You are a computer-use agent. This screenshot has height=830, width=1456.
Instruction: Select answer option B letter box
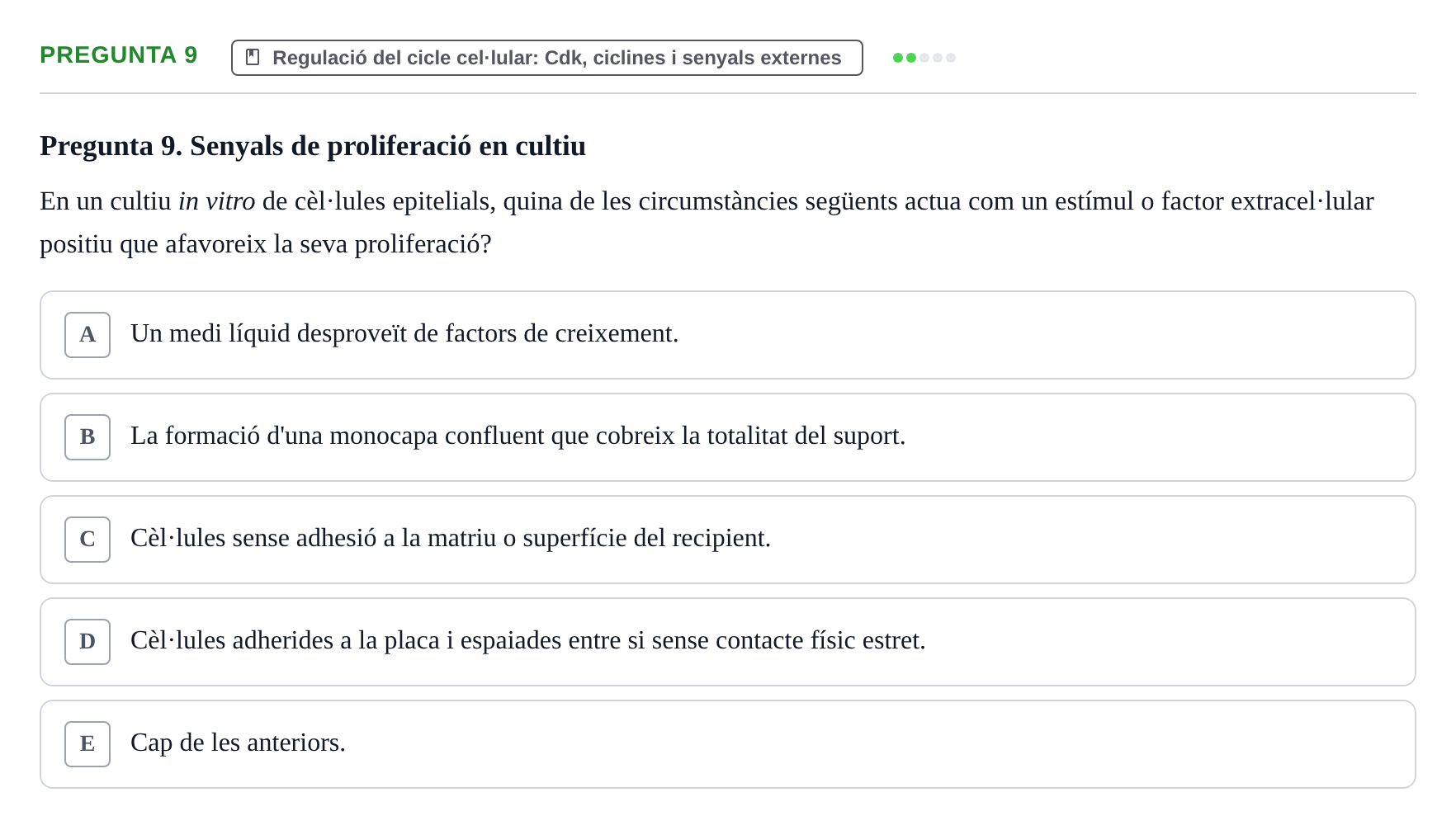pos(87,437)
